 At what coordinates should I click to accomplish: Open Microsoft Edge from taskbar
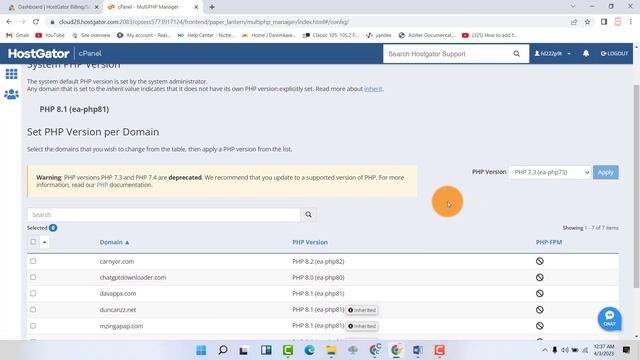tap(309, 350)
